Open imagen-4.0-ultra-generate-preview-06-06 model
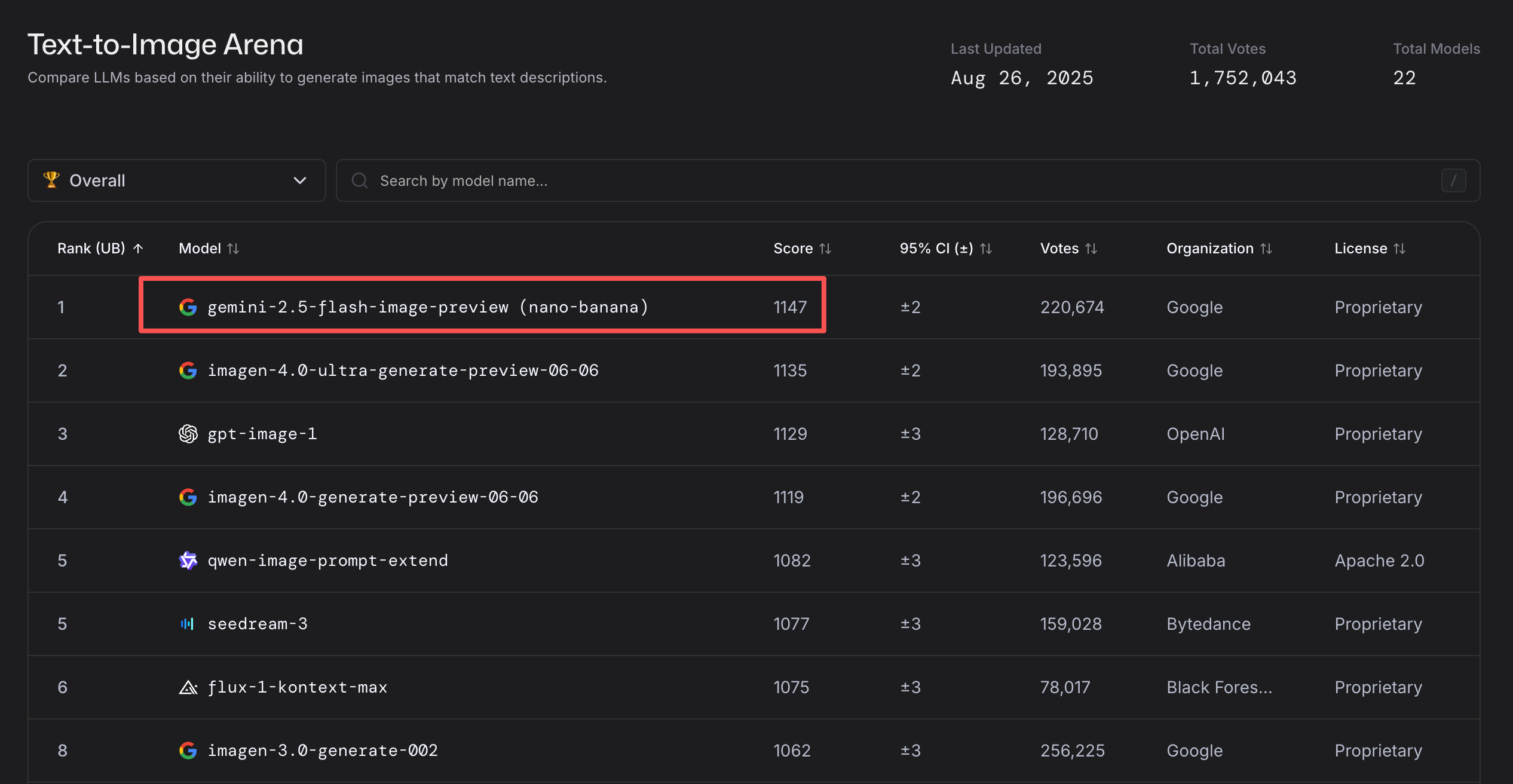The height and width of the screenshot is (784, 1513). point(403,370)
